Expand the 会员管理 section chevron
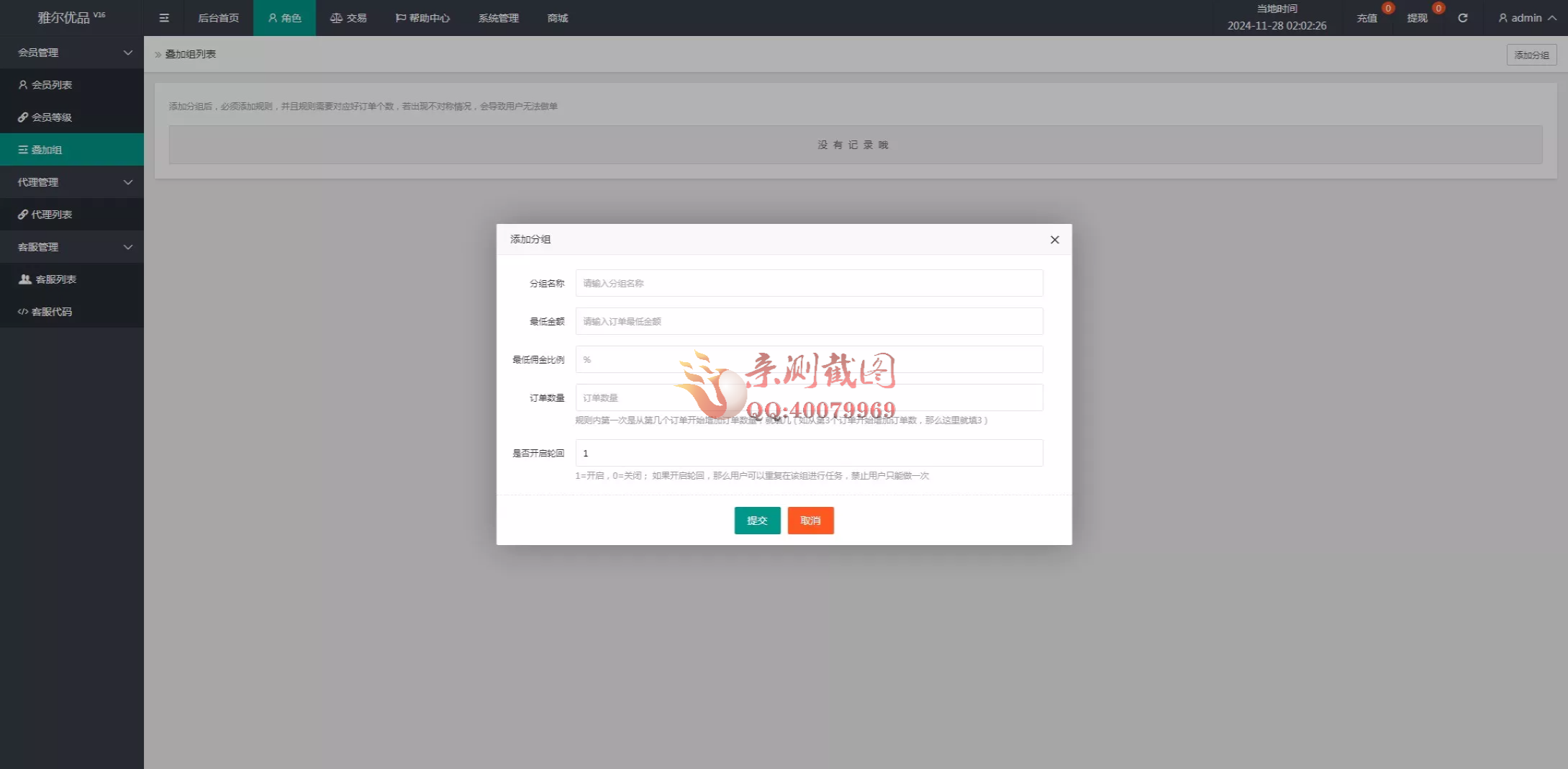1568x769 pixels. tap(128, 53)
